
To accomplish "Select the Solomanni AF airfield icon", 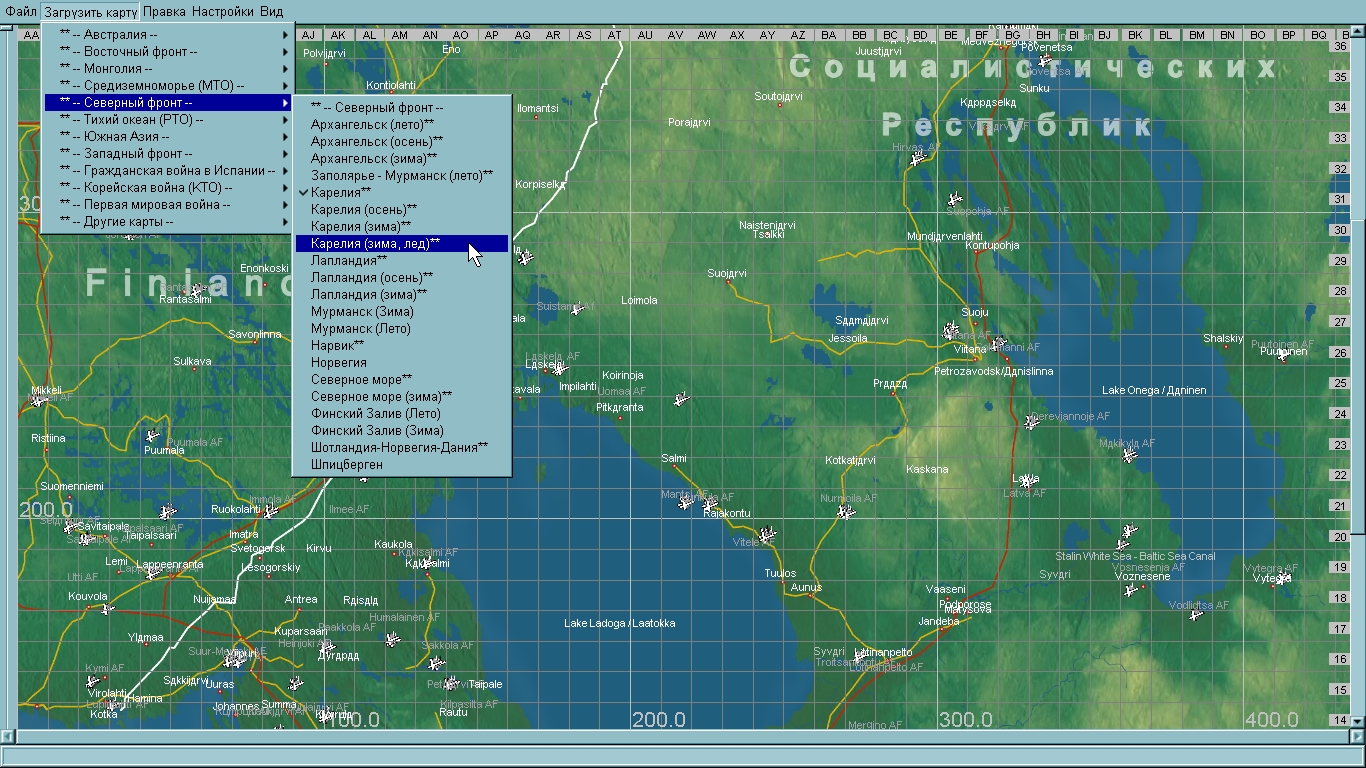I will pos(998,344).
